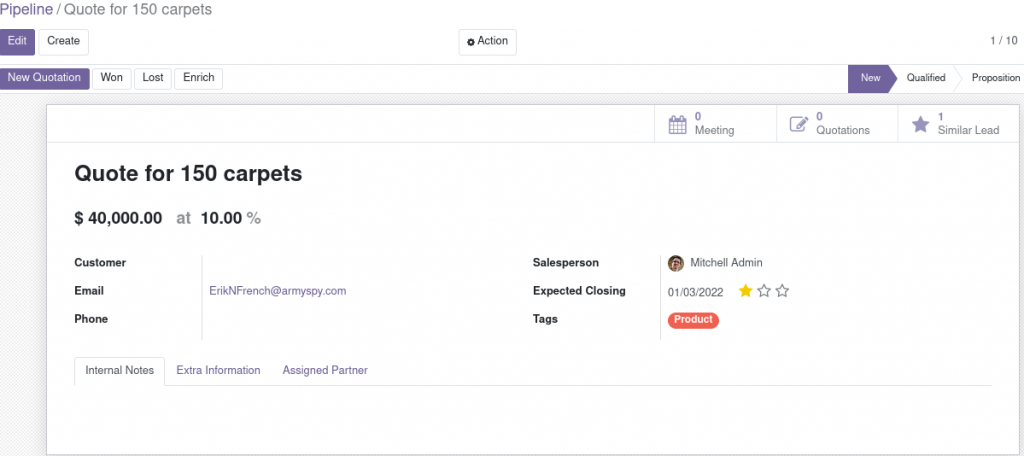Mark the opportunity as Won
The height and width of the screenshot is (456, 1024).
coord(112,78)
